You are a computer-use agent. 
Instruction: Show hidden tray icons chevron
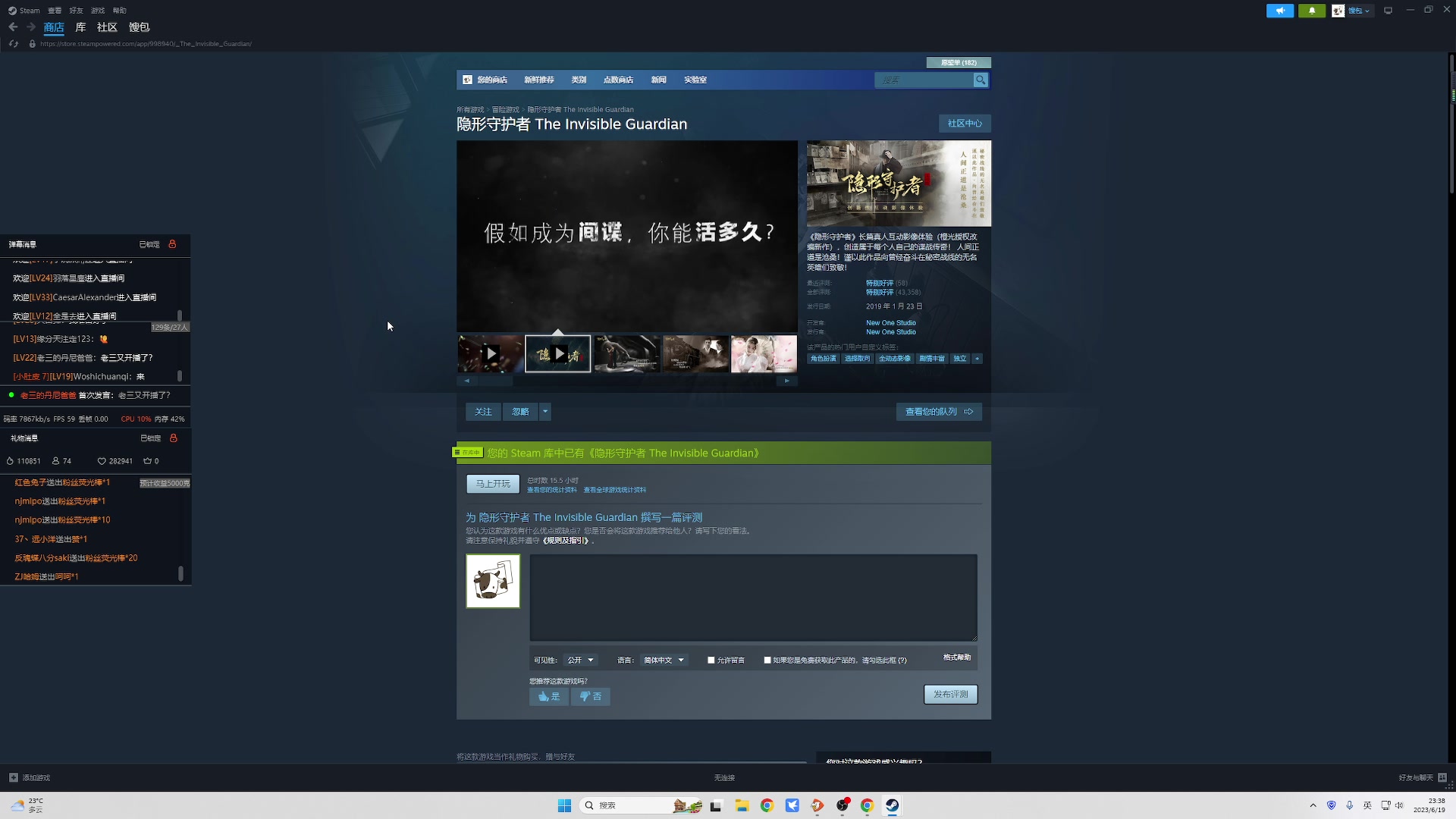coord(1313,805)
